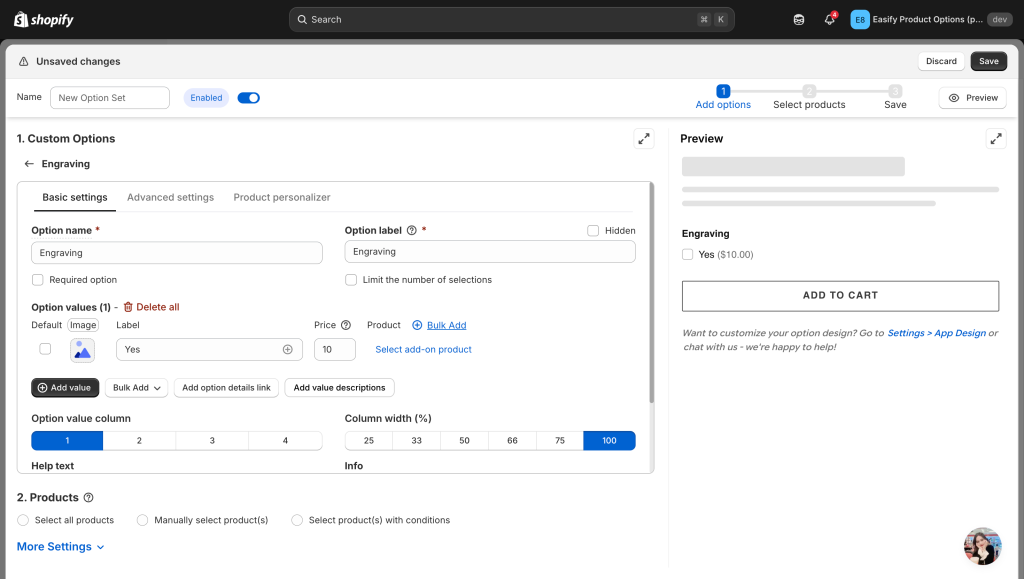Click the option value image placeholder
Screen dimensions: 1024x579
click(x=82, y=349)
